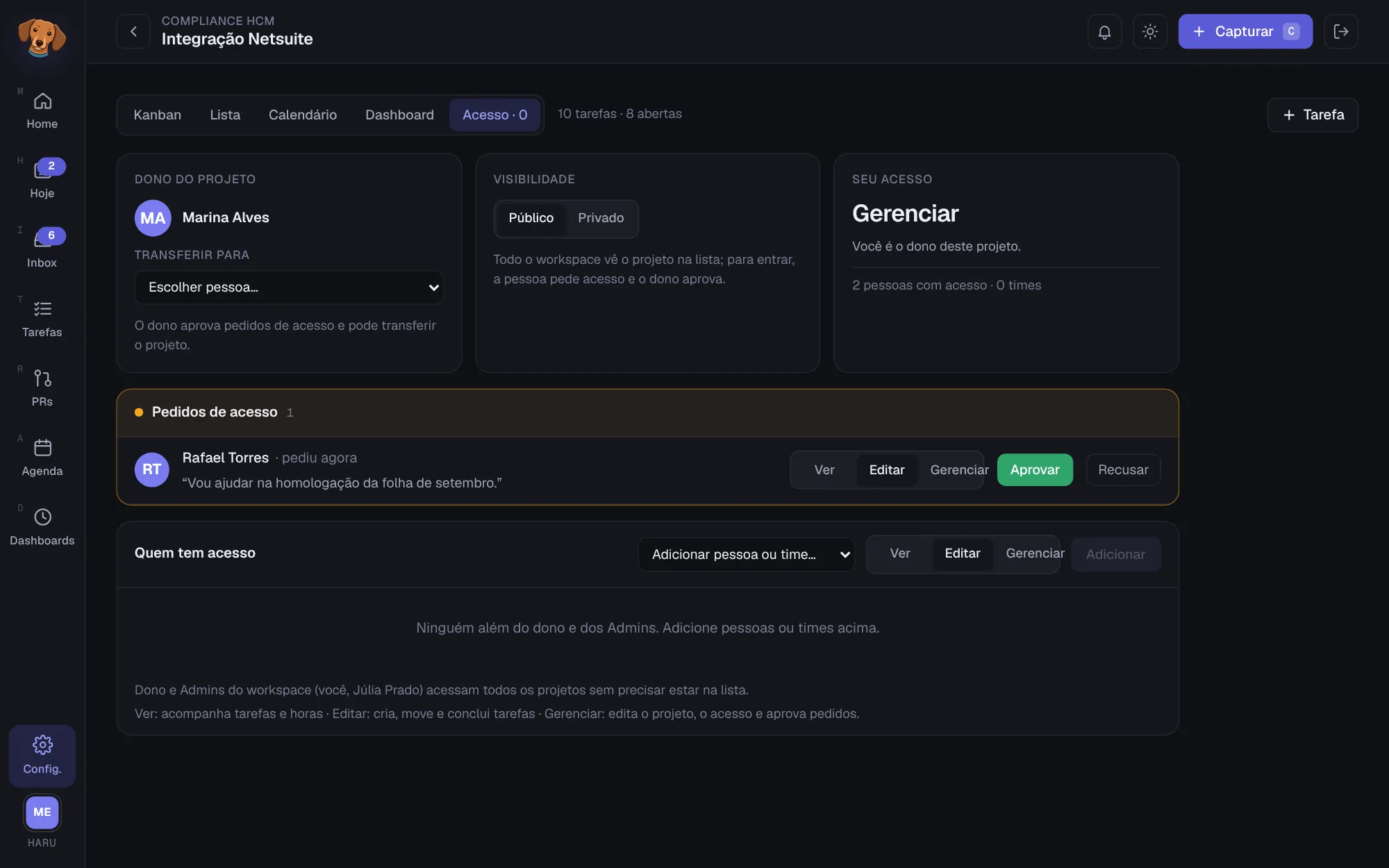Open Inbox with 6 badge
The height and width of the screenshot is (868, 1389).
coord(42,250)
